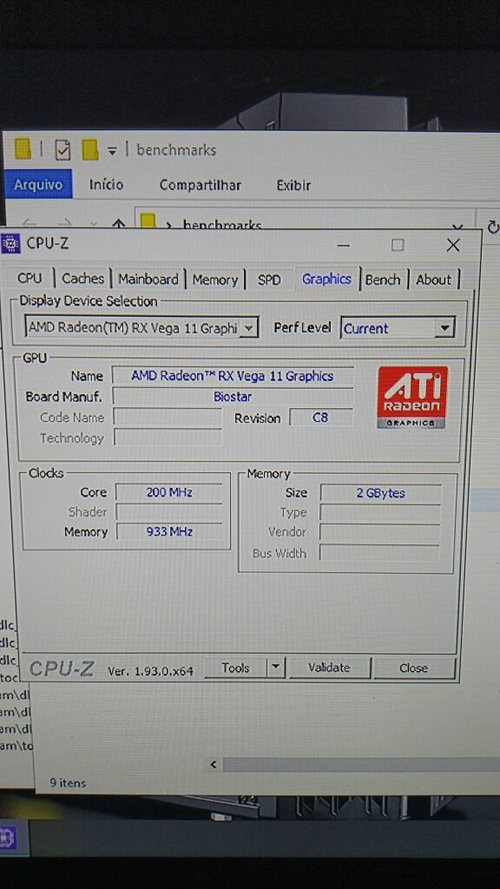Open the About tab

pyautogui.click(x=434, y=280)
